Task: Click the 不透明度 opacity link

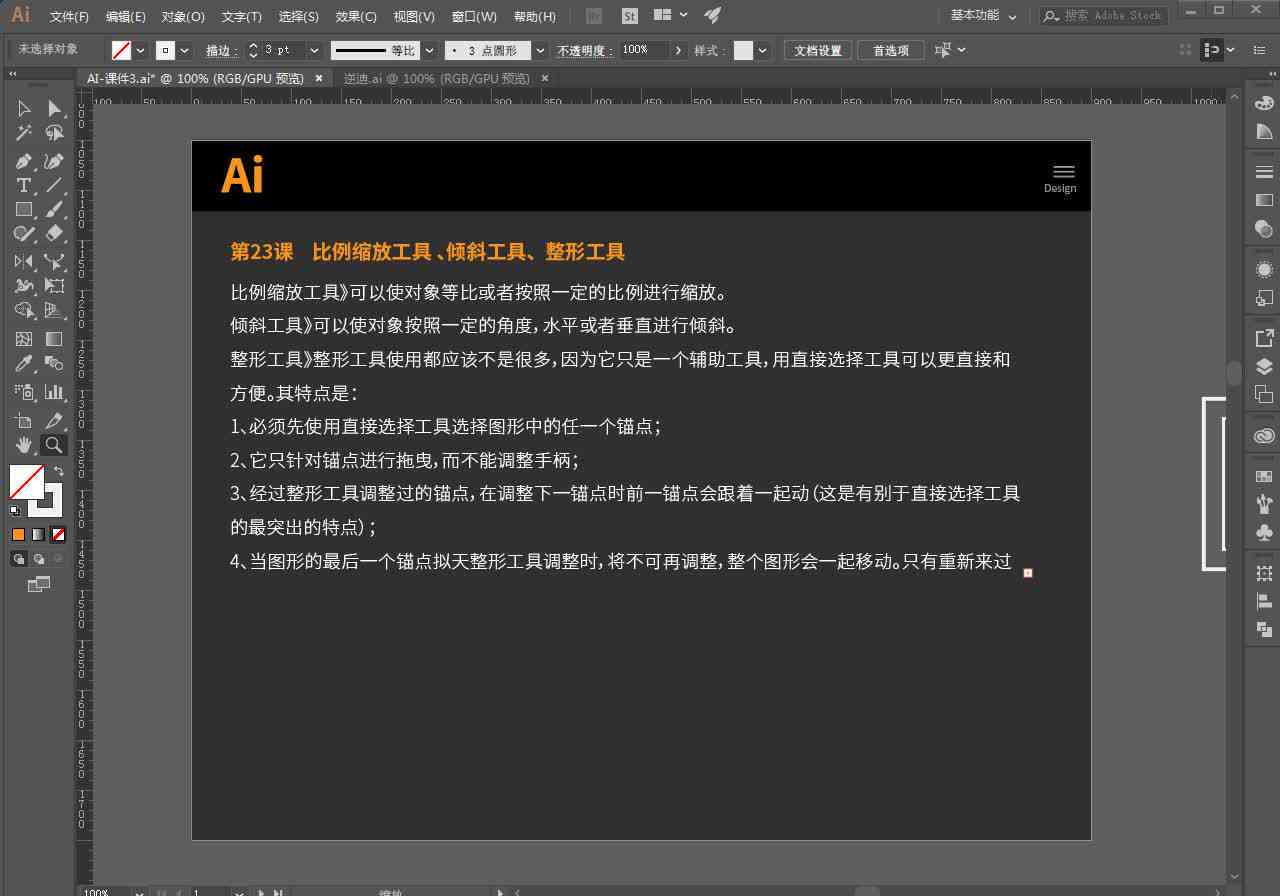Action: pyautogui.click(x=584, y=51)
